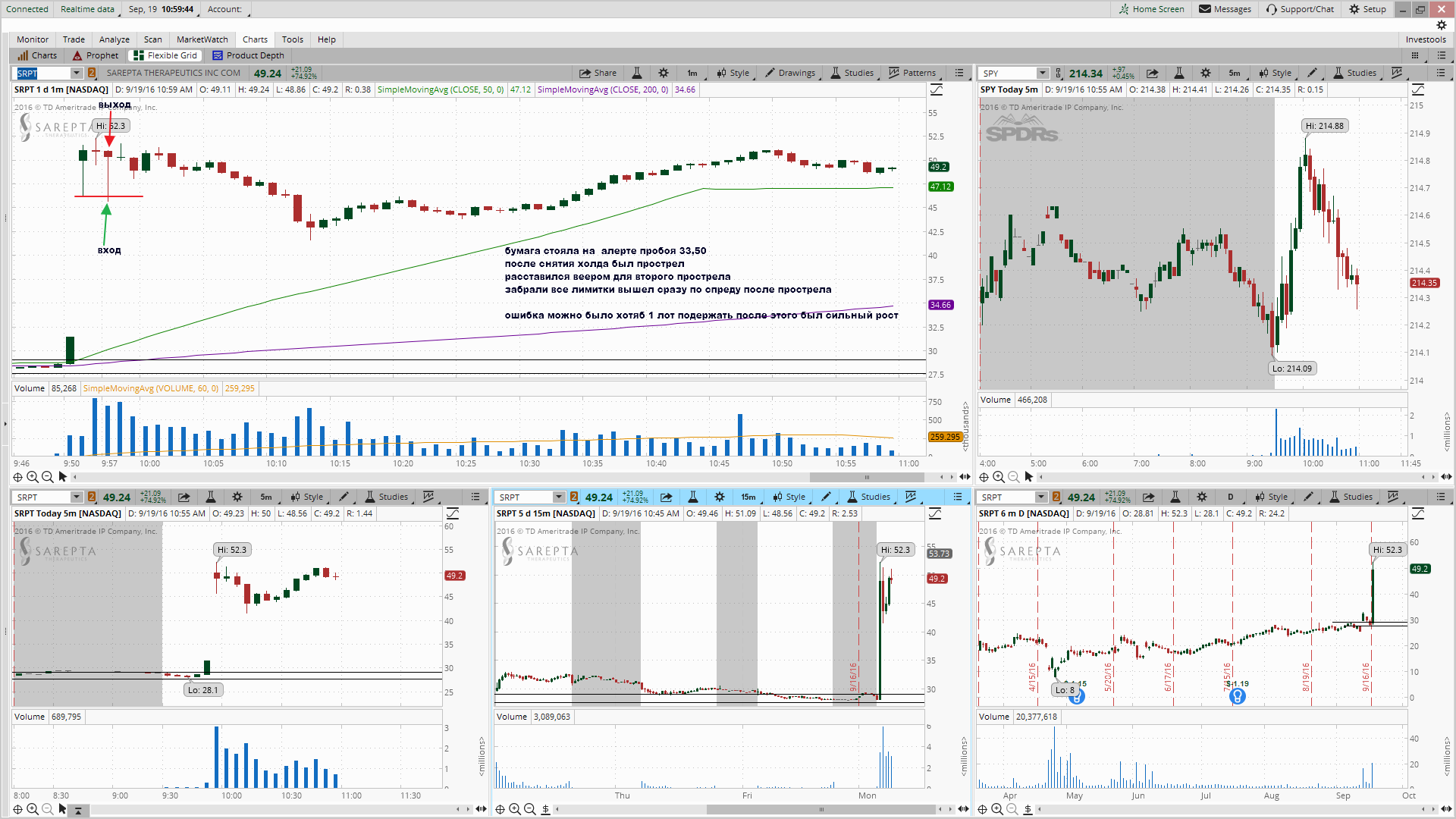Open D timeframe selector in daily chart
Image resolution: width=1456 pixels, height=819 pixels.
point(1230,497)
